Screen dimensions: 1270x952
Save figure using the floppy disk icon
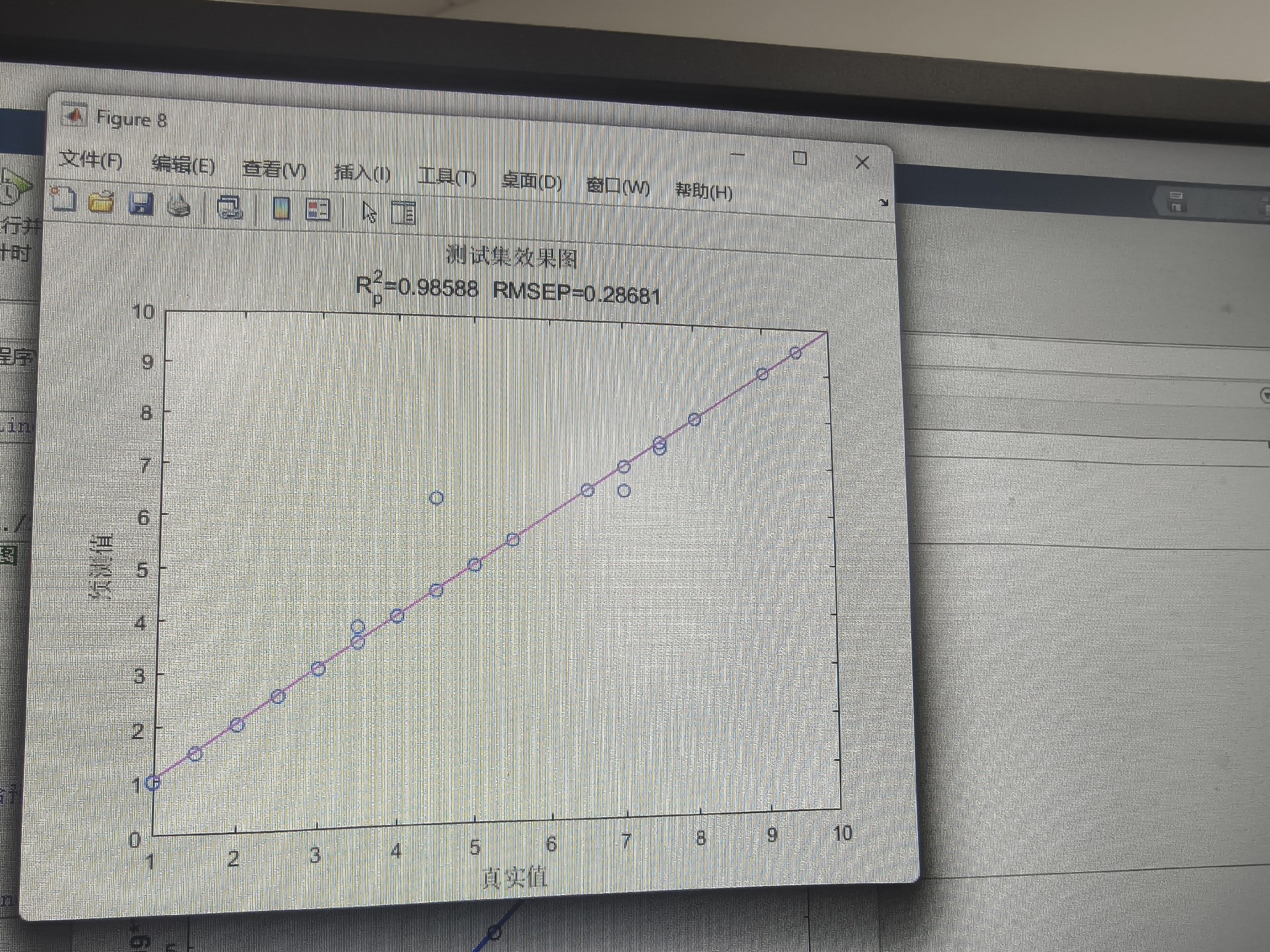pos(140,204)
